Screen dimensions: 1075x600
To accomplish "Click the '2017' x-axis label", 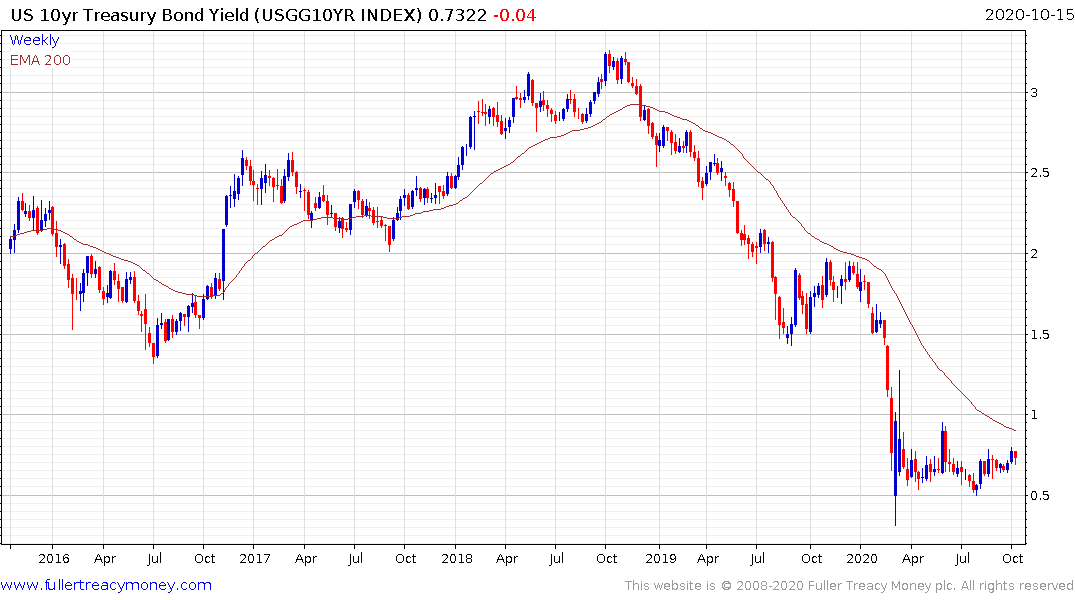I will tap(254, 558).
